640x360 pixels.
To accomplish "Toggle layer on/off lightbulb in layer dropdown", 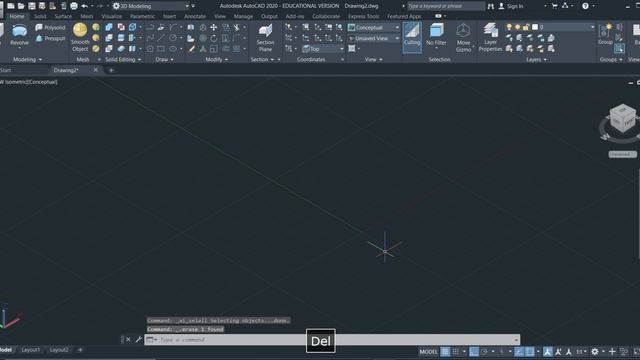I will click(x=509, y=27).
